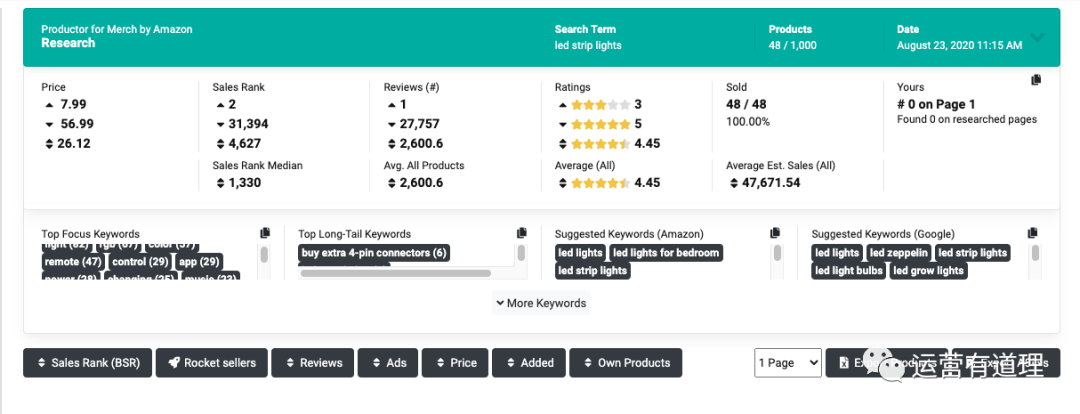
Task: Click Google suggested 'led strip lights' tag
Action: point(973,253)
